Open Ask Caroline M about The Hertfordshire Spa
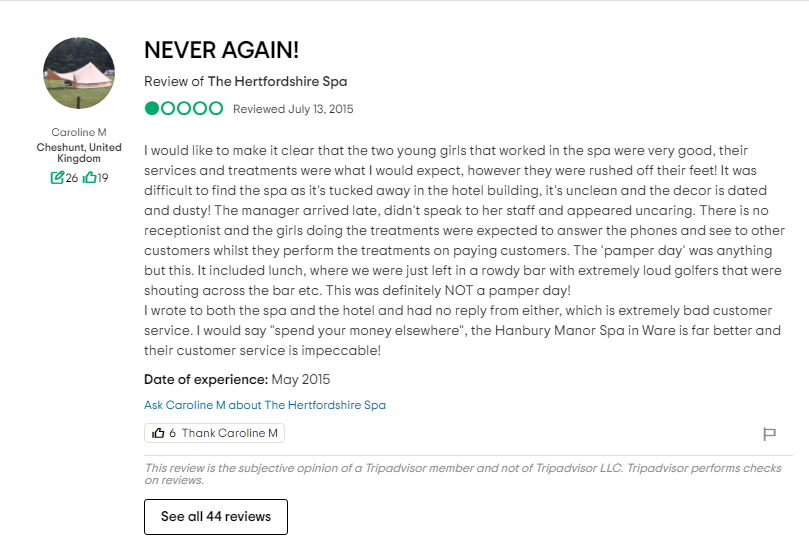 (265, 405)
